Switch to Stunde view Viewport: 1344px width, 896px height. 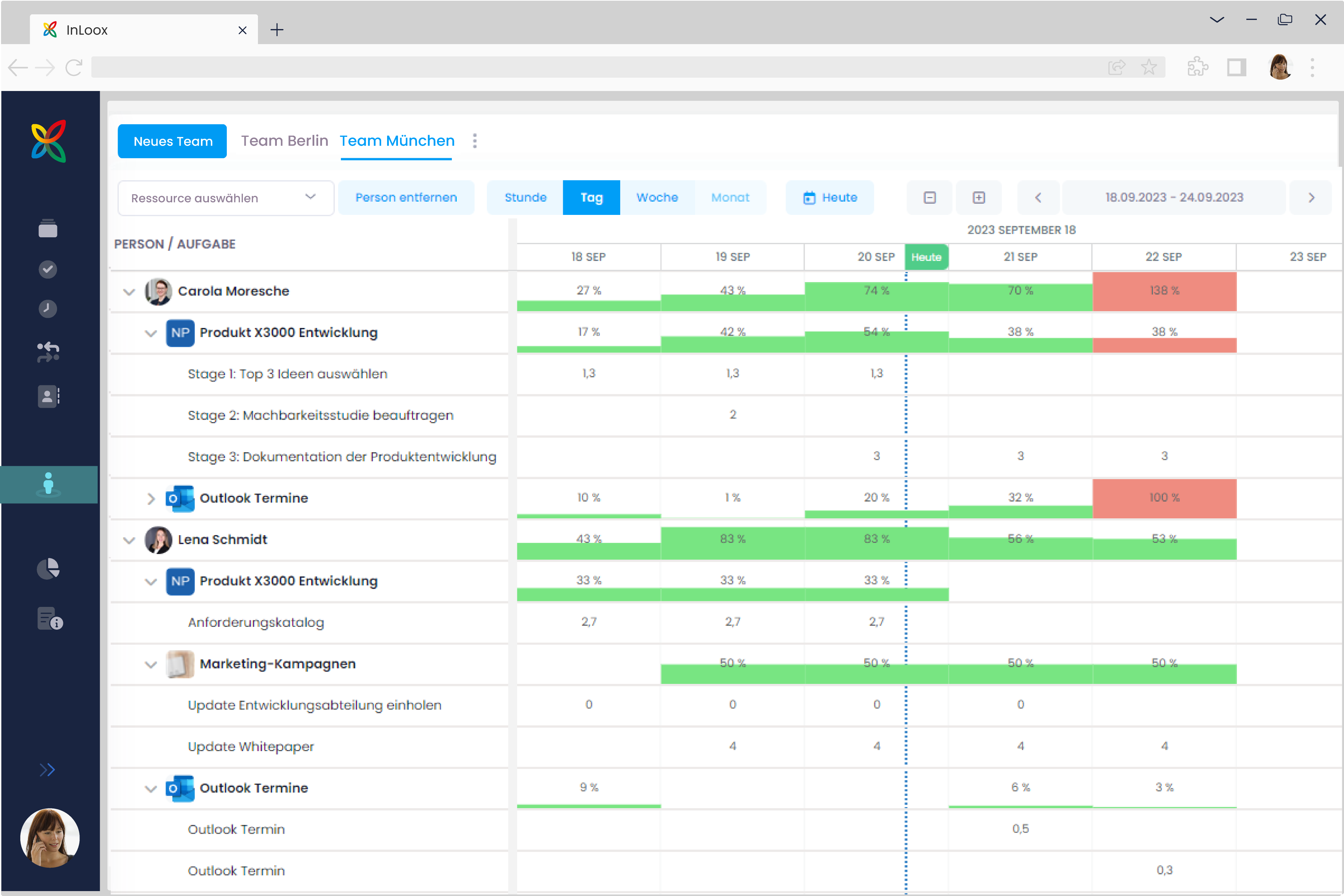pos(525,198)
